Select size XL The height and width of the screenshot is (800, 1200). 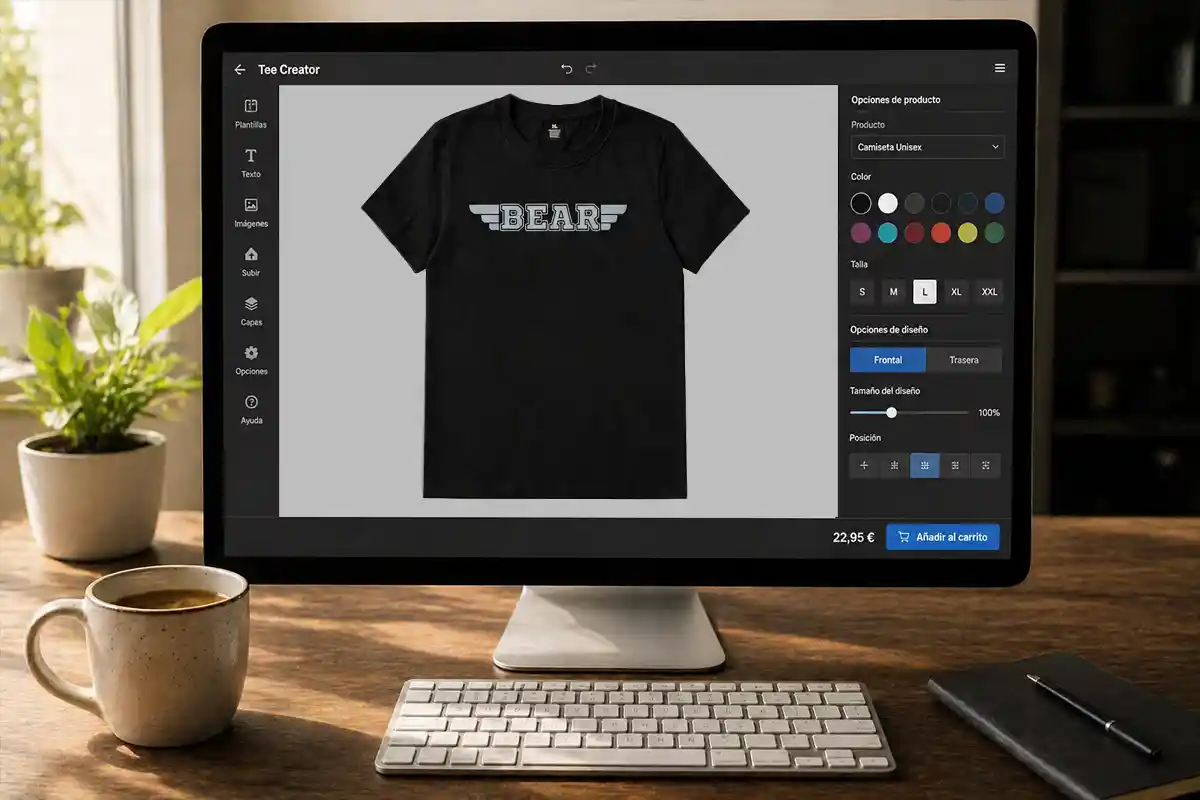click(x=956, y=292)
